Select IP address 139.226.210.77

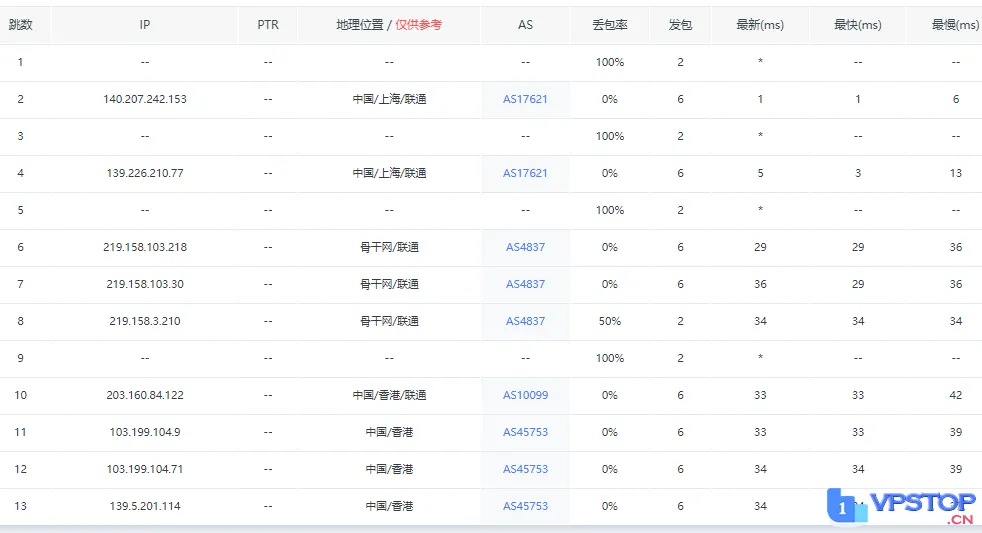145,173
